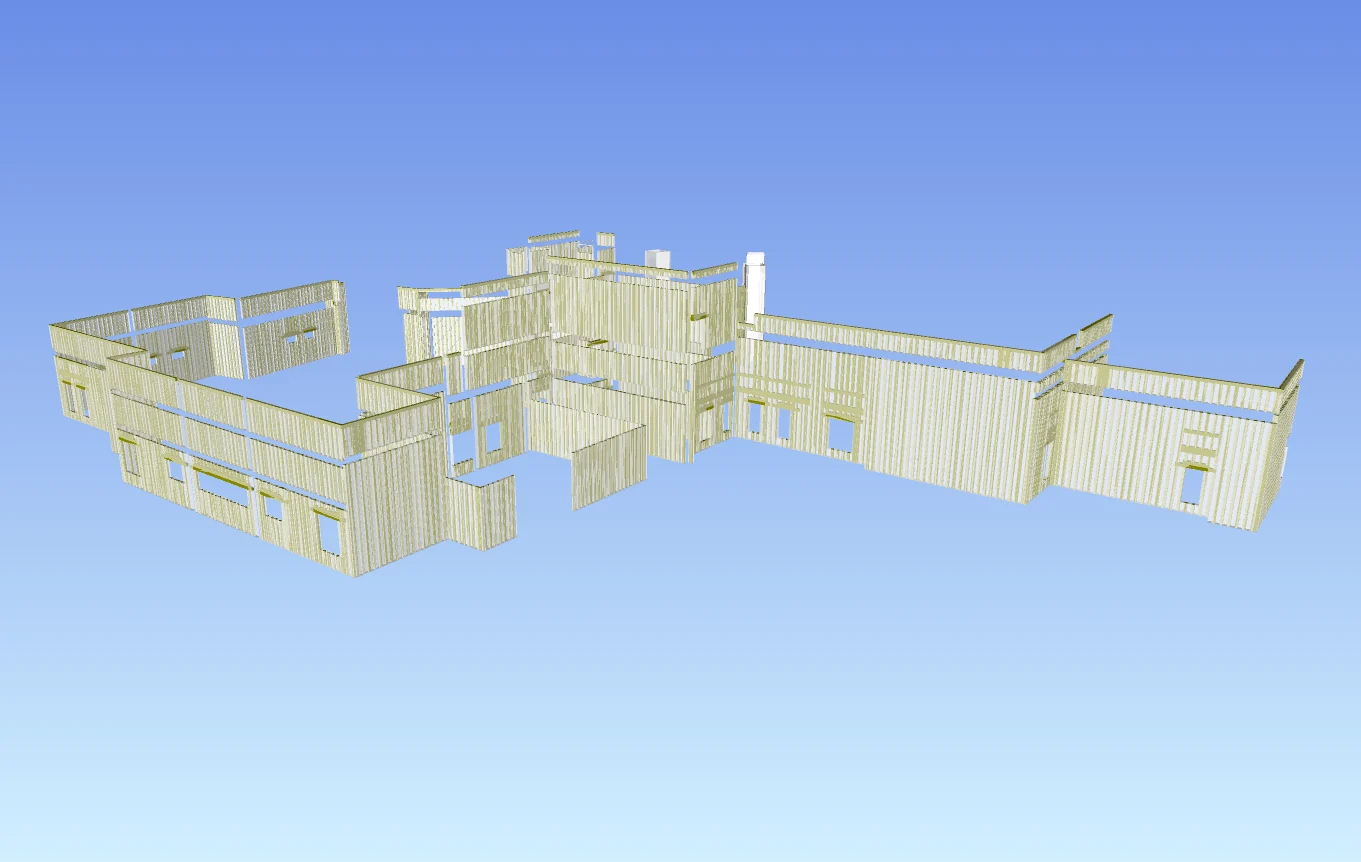
Task: Click the topmost small wall segment on roof
Action: click(x=553, y=238)
